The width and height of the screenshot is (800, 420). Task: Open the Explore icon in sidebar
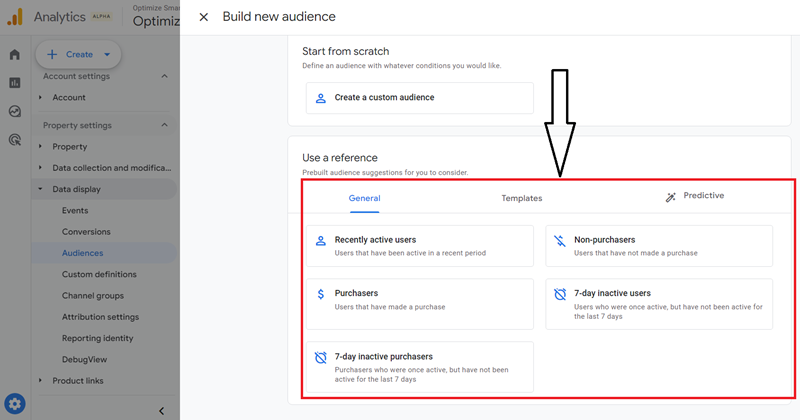coord(15,111)
